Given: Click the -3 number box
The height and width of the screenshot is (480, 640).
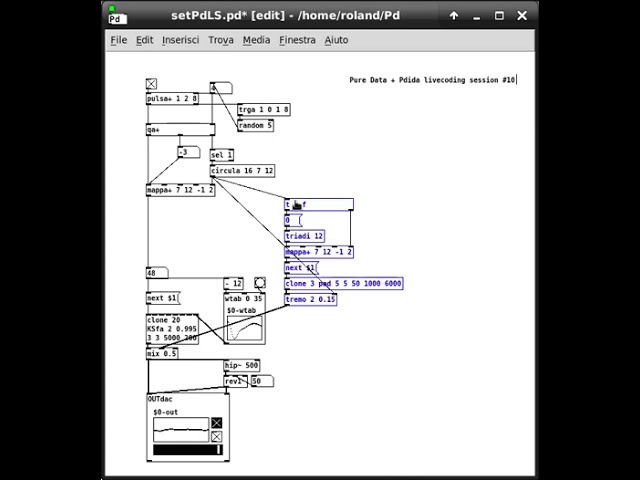Looking at the screenshot, I should (x=189, y=152).
